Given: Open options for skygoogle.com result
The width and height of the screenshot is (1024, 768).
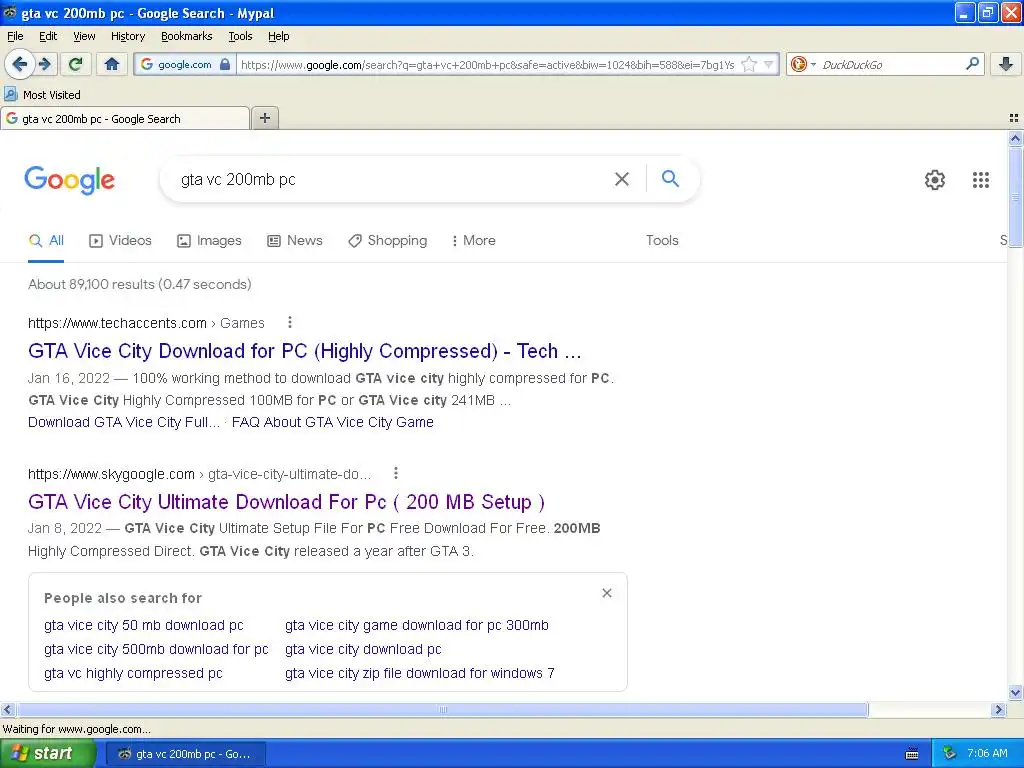Looking at the screenshot, I should [396, 473].
